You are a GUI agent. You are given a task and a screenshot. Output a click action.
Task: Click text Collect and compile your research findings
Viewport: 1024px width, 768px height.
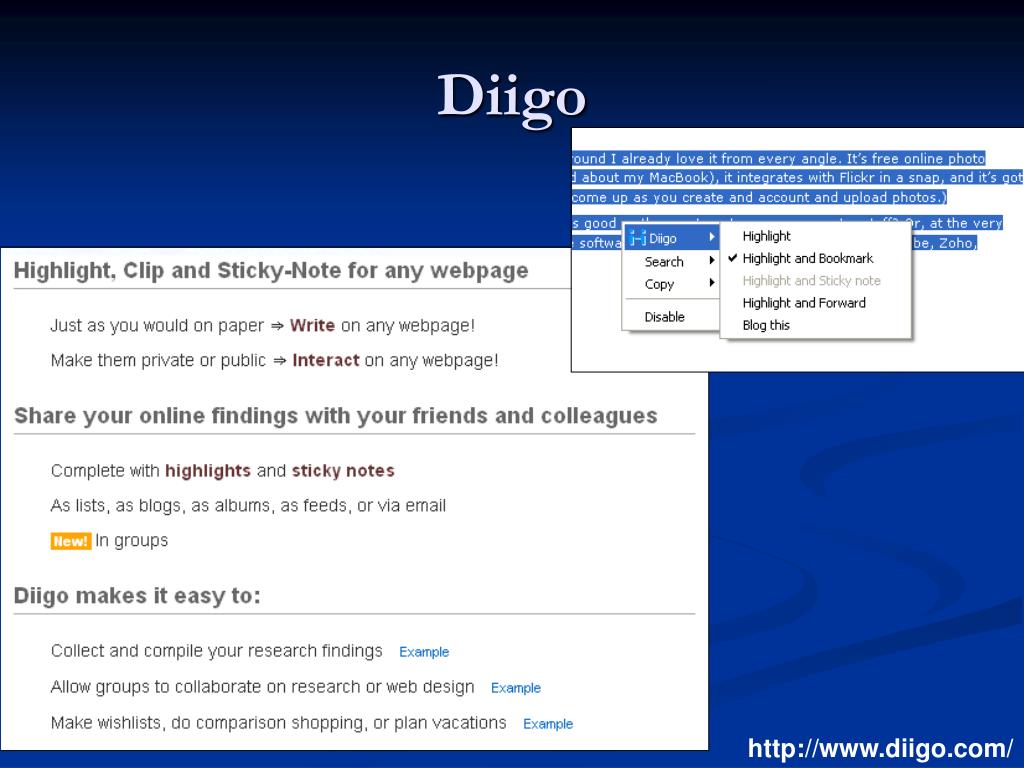click(x=217, y=651)
